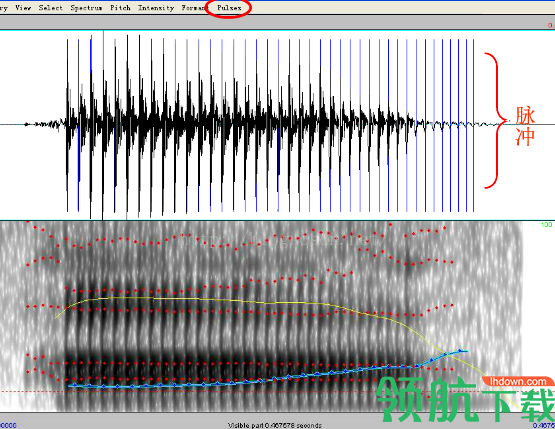The image size is (555, 429).
Task: Click the lhdown.com watermark link
Action: [518, 382]
